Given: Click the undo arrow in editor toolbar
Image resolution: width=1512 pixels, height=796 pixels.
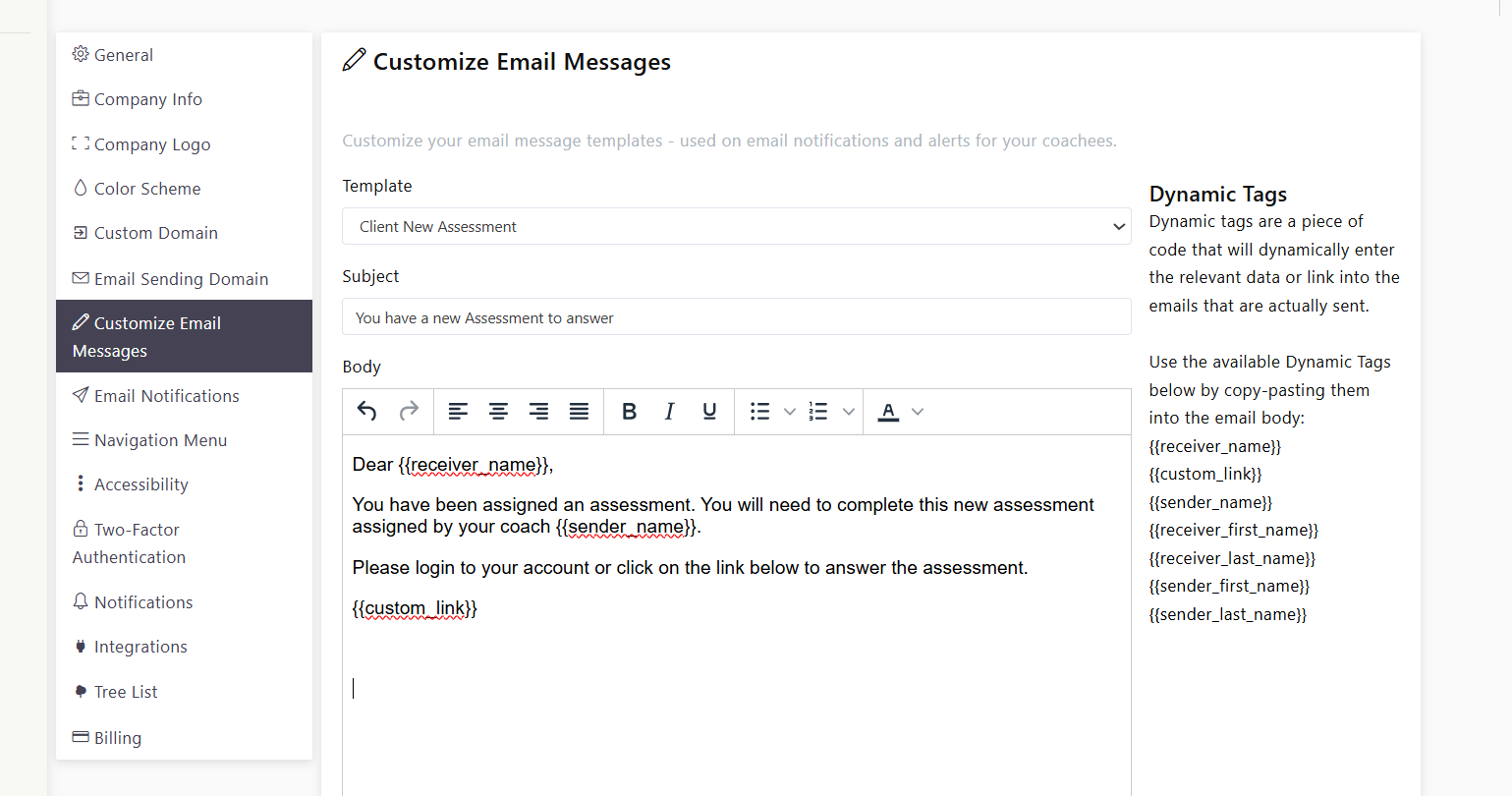Looking at the screenshot, I should pyautogui.click(x=367, y=412).
